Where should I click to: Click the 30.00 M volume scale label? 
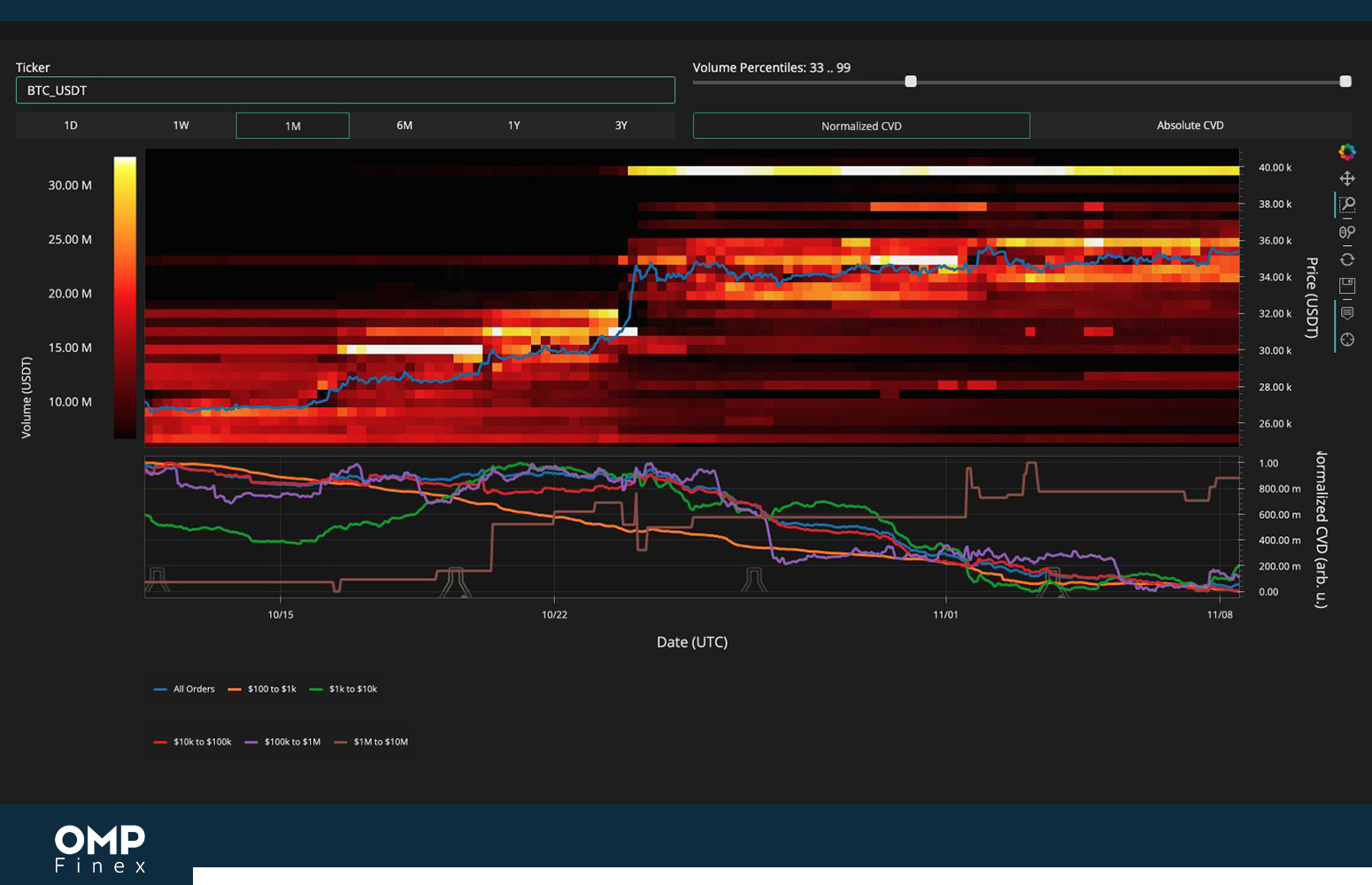[x=70, y=185]
